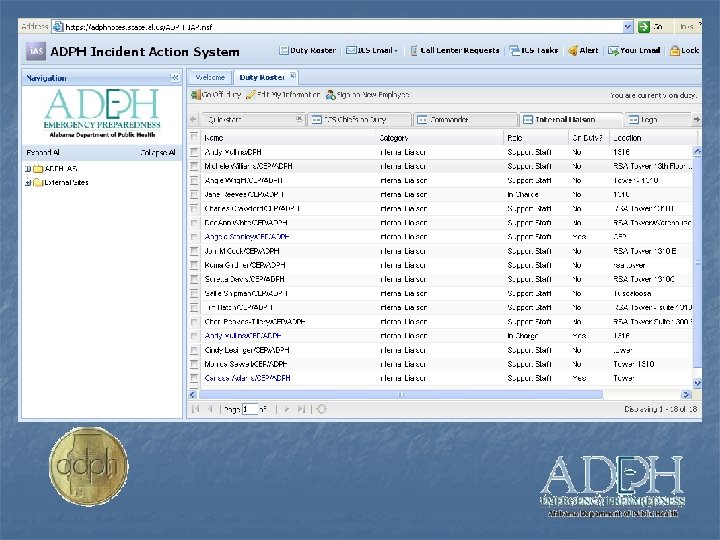Click the horizontal scrollbar thumb below grid

coord(400,394)
